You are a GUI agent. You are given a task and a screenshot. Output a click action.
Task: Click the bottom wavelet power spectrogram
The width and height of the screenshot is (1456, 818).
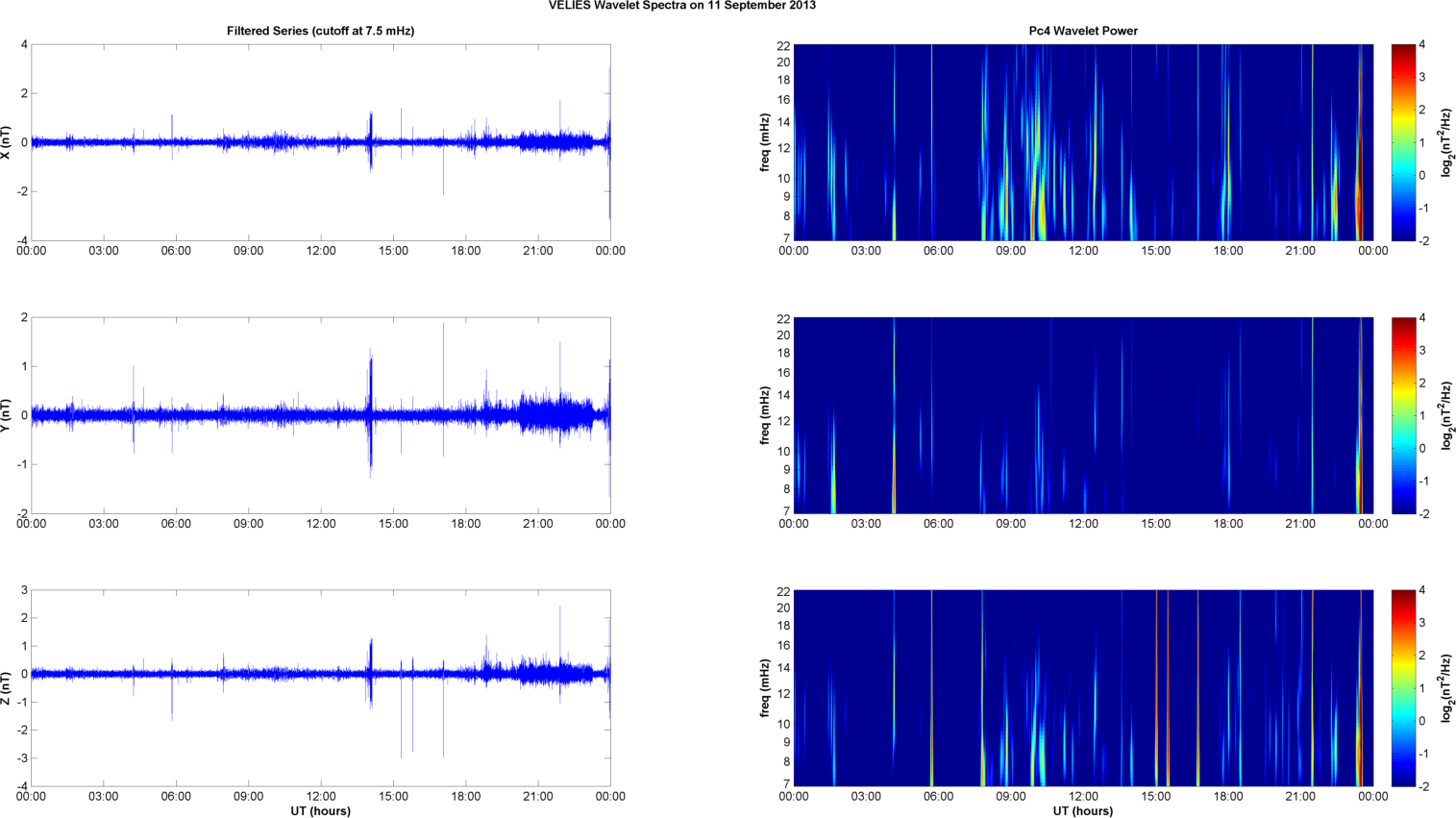(1082, 688)
